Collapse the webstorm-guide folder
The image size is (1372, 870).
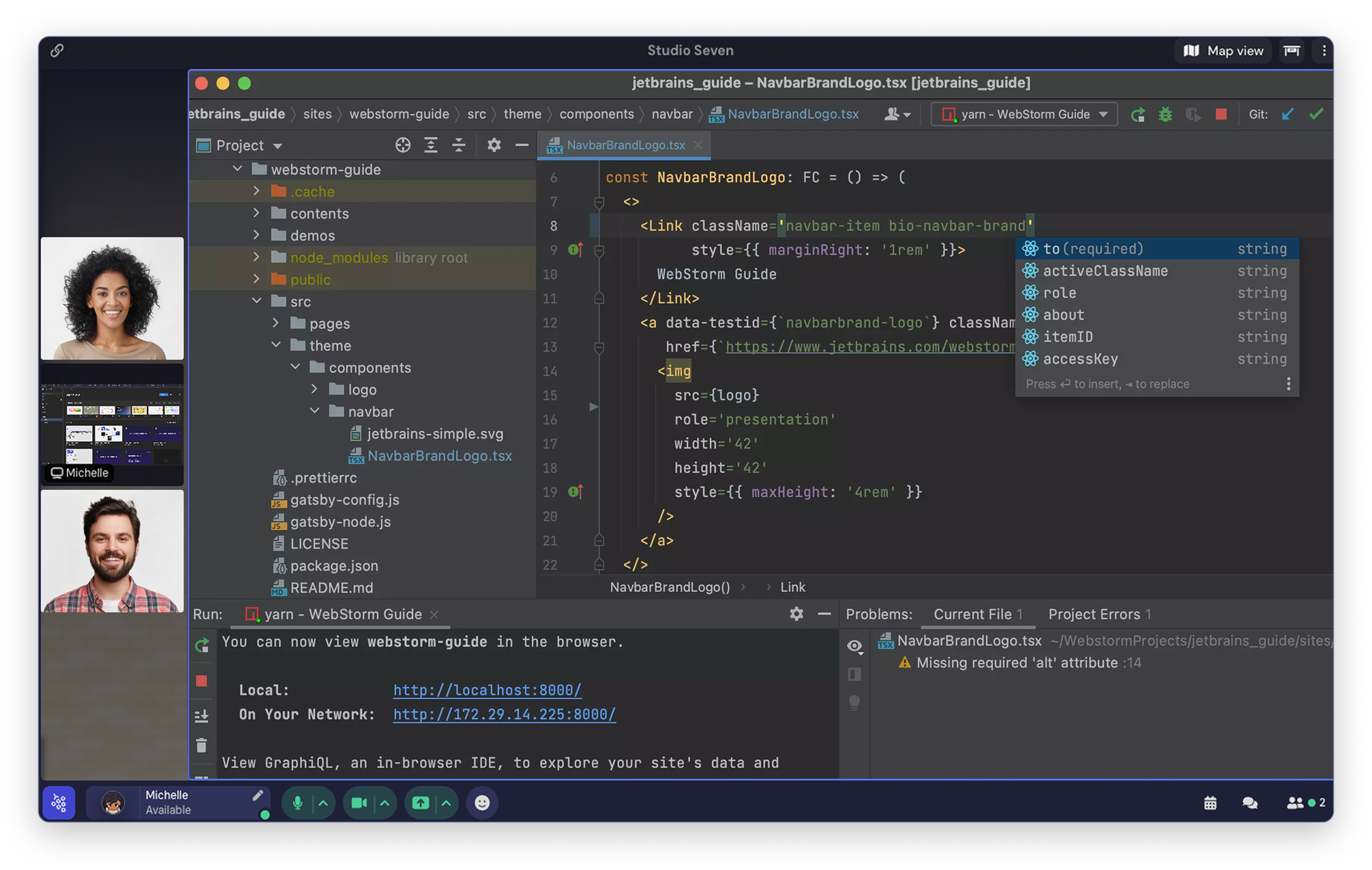(238, 169)
